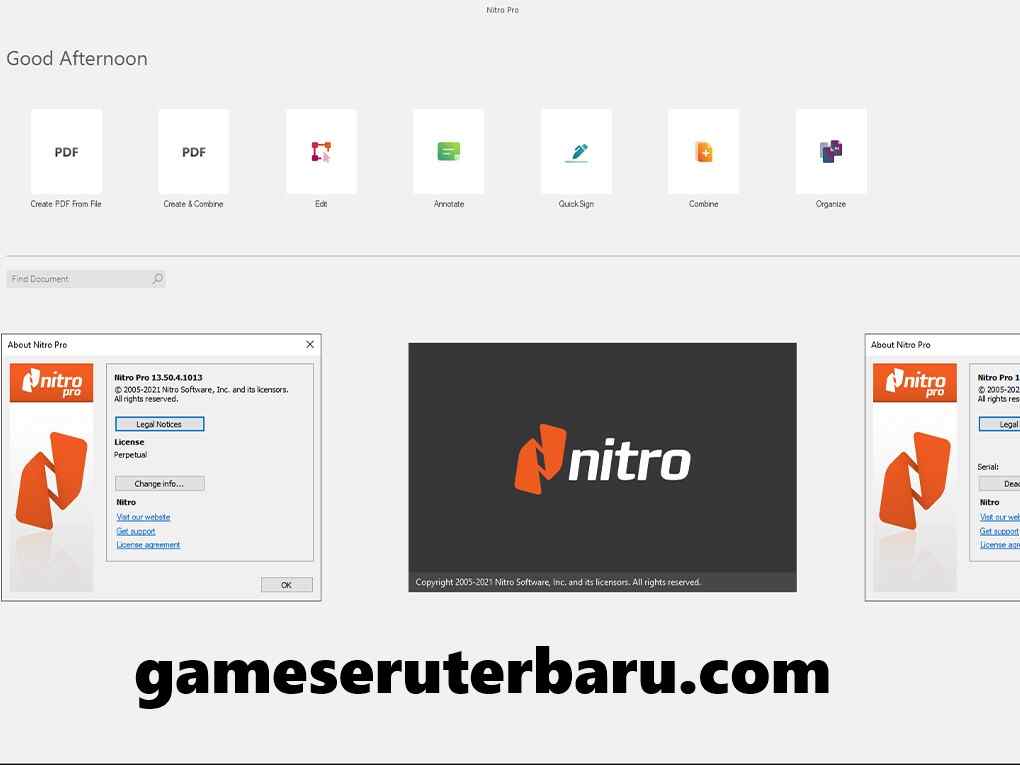This screenshot has width=1020, height=765.
Task: Click the Change info... button
Action: pos(159,483)
